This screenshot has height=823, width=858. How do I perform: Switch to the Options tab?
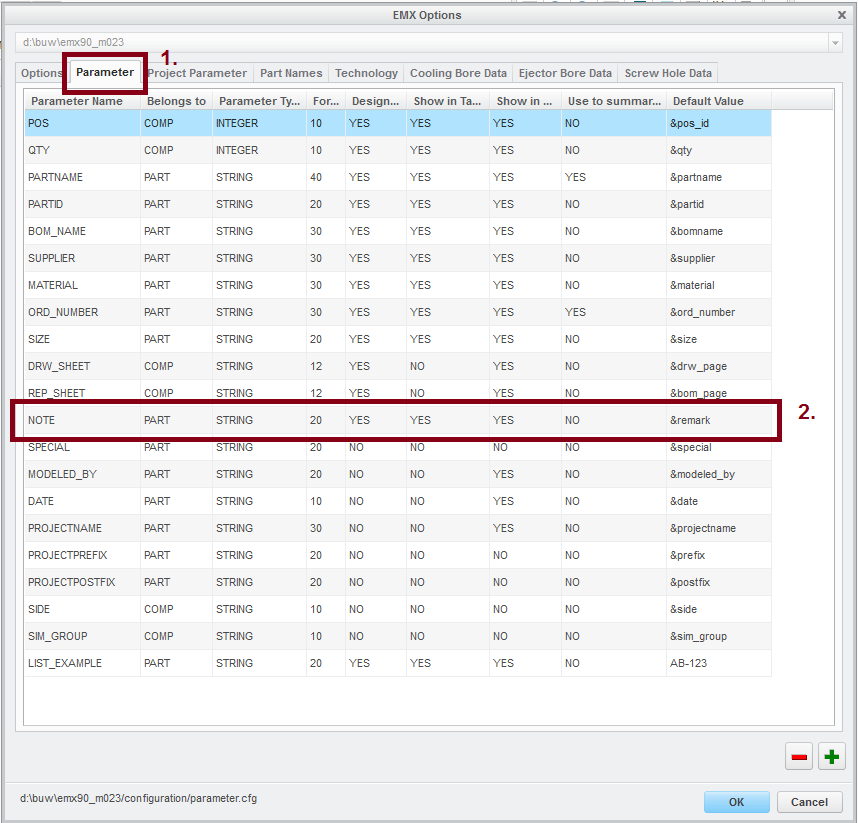(42, 73)
